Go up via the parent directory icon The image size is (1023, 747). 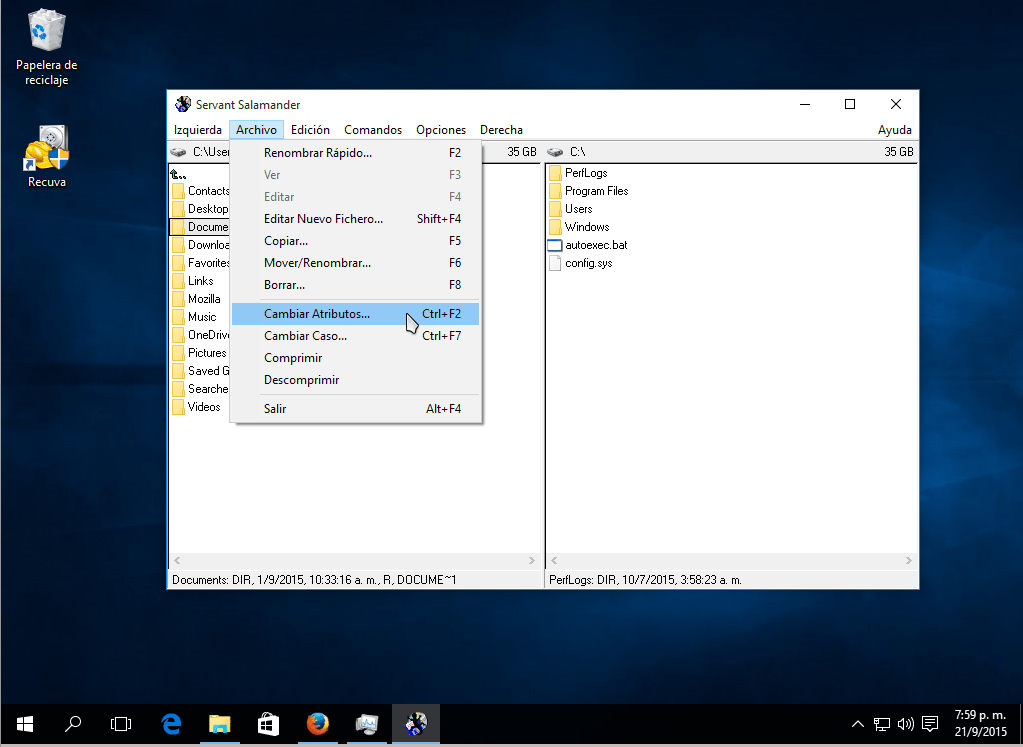pyautogui.click(x=178, y=174)
